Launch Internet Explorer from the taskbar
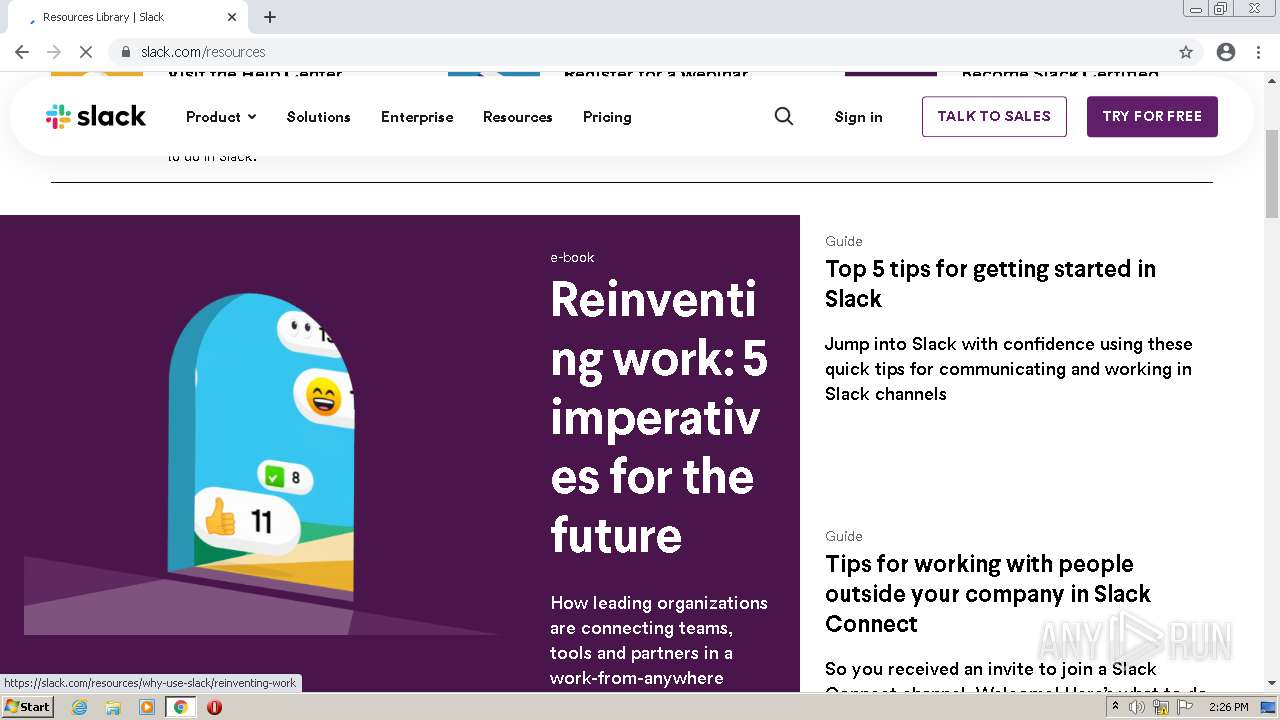Viewport: 1280px width, 720px height. point(80,707)
